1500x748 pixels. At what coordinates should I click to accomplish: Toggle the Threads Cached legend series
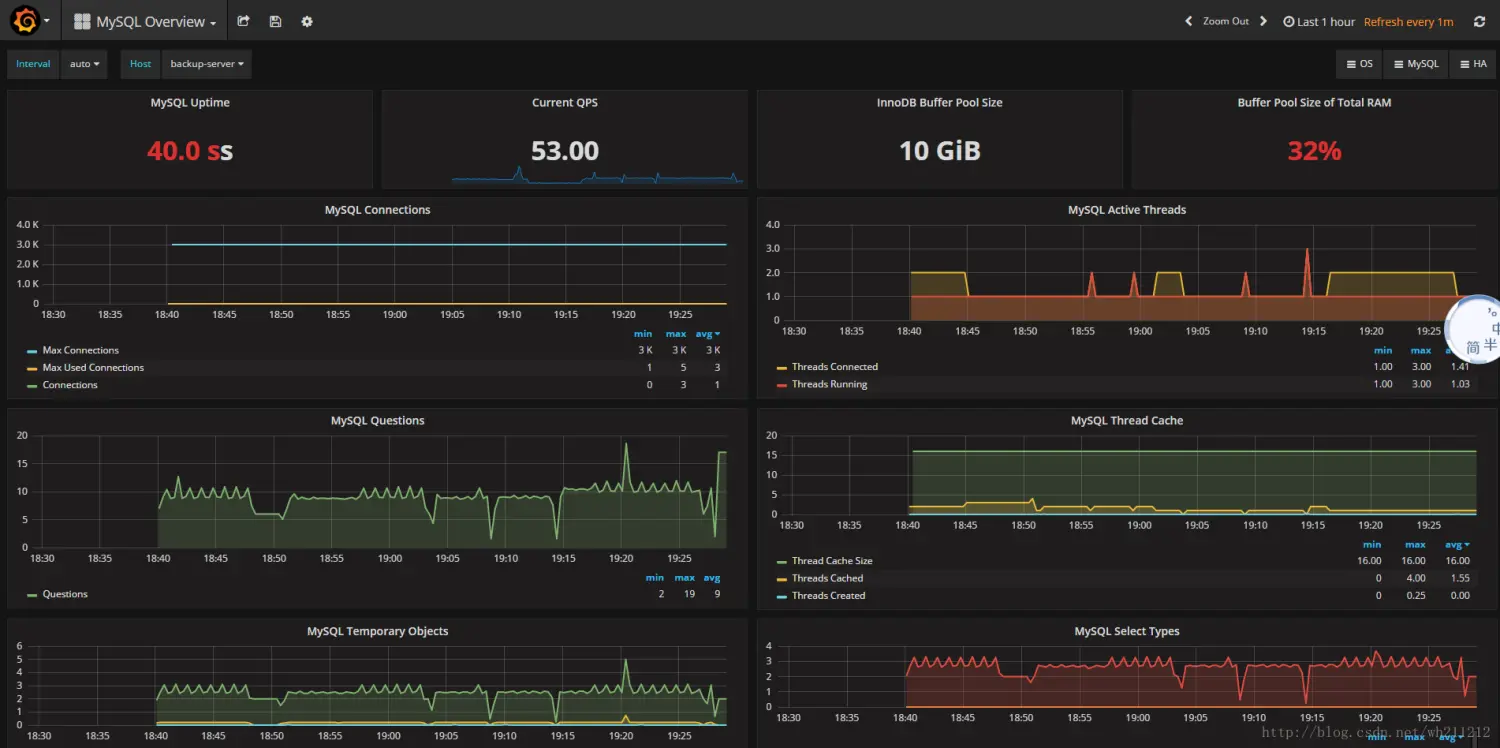[827, 578]
